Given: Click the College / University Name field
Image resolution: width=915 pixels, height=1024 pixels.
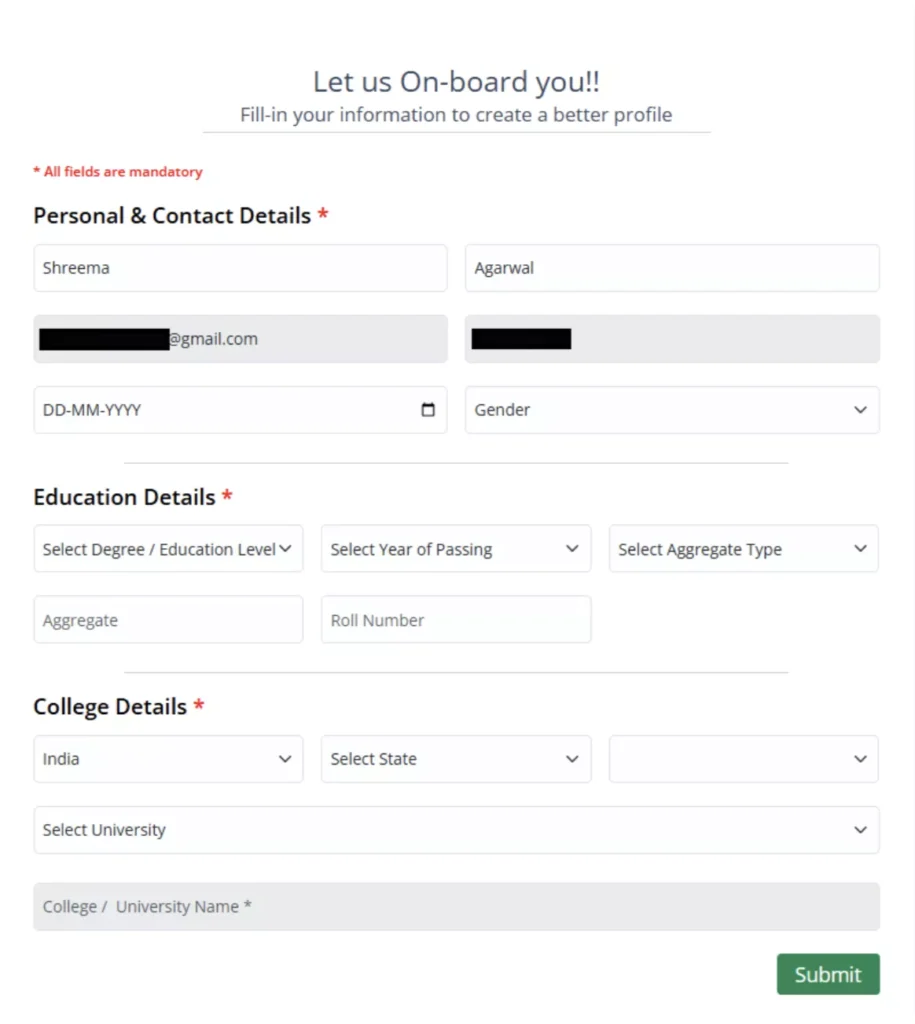Looking at the screenshot, I should (x=456, y=906).
